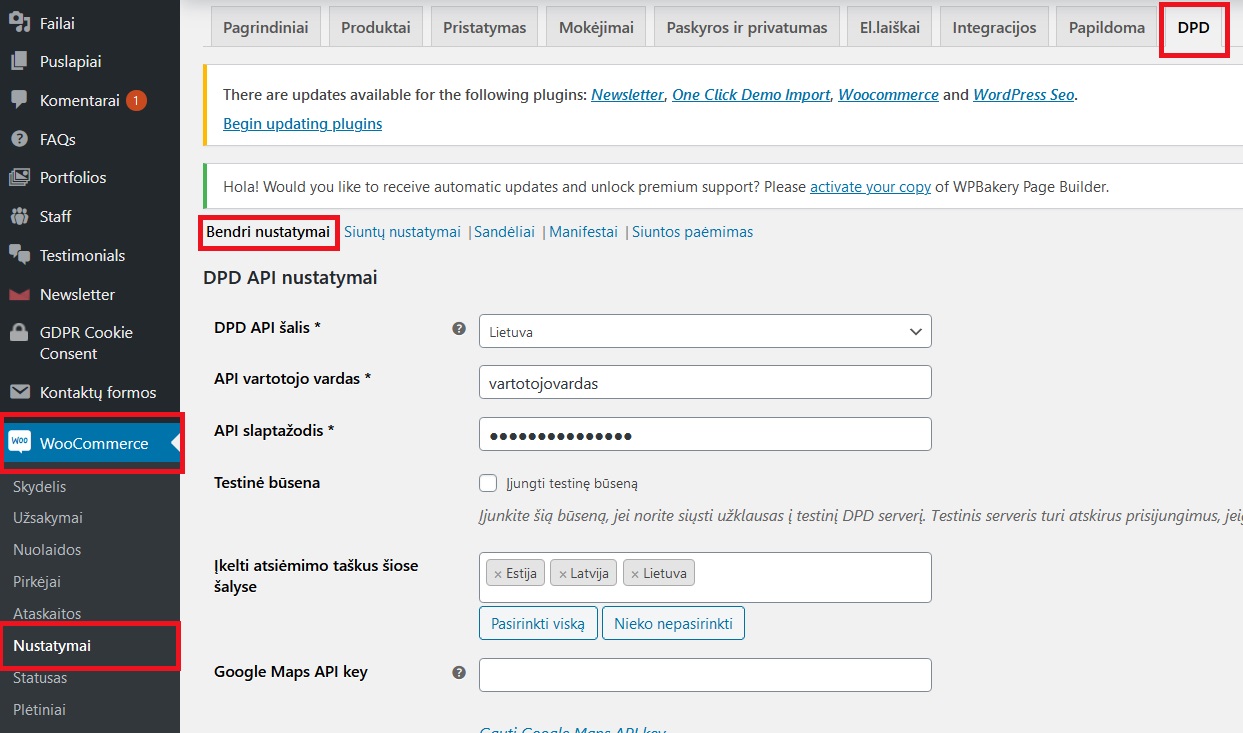Open Siuntos paėmimas sub-section link
The height and width of the screenshot is (733, 1243).
(x=692, y=232)
